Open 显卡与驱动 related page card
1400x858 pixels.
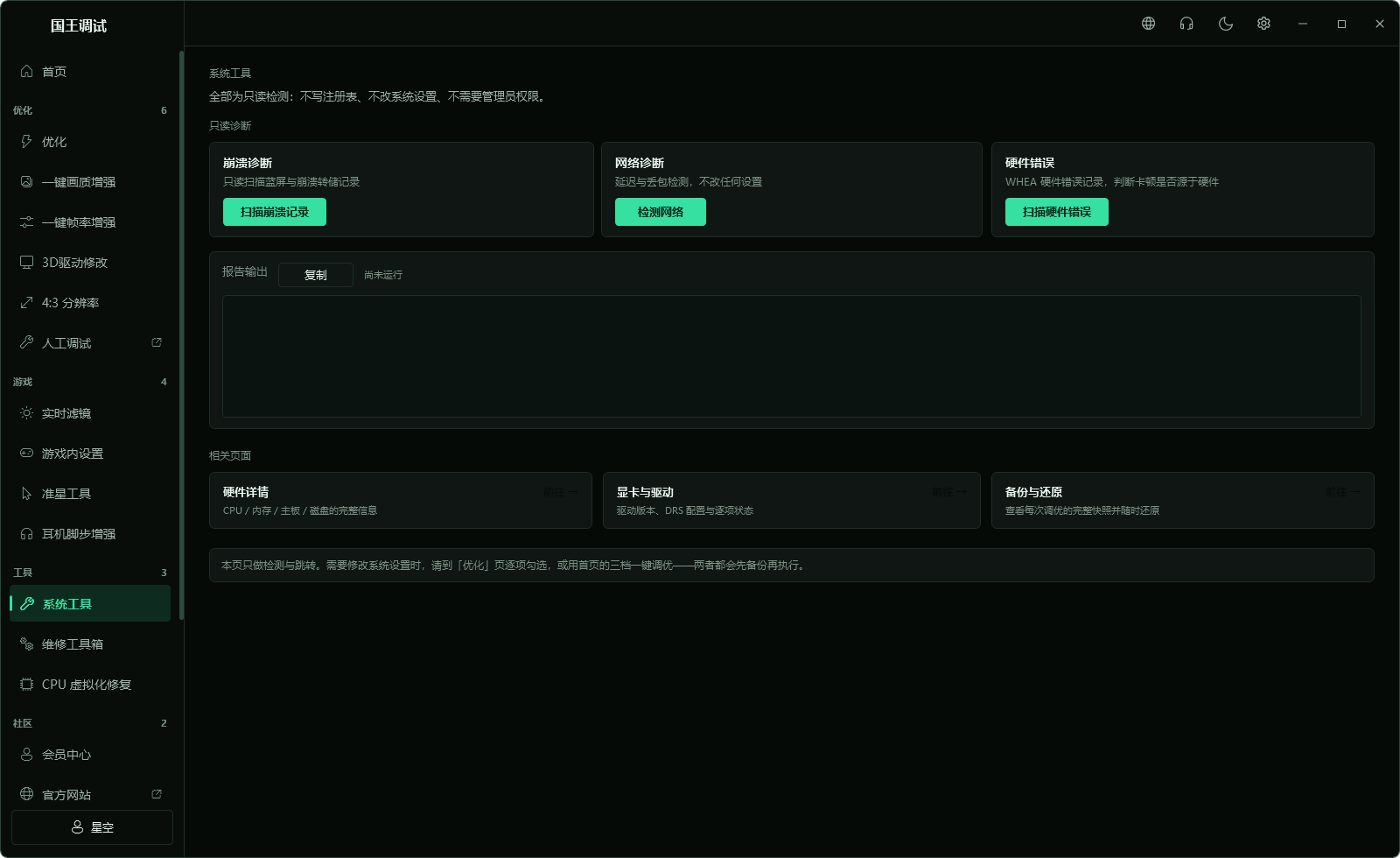point(792,501)
